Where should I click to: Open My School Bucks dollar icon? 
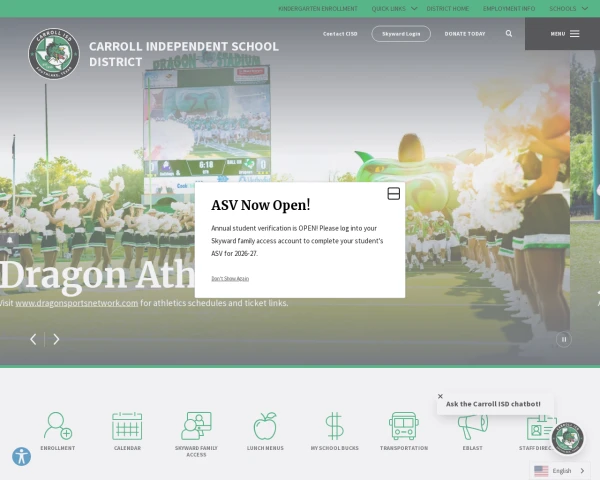tap(334, 426)
